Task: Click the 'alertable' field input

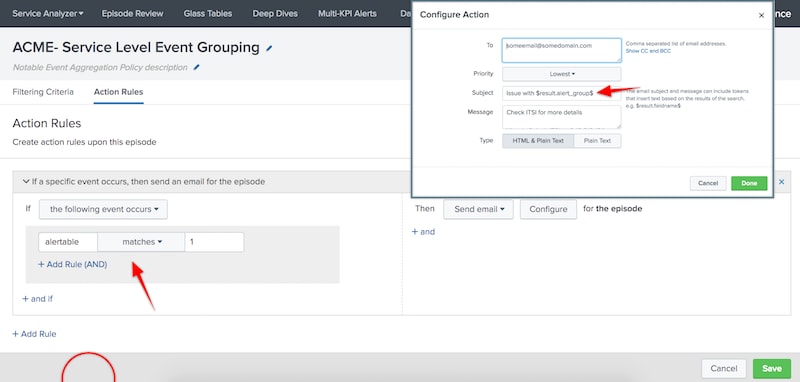Action: click(x=68, y=242)
